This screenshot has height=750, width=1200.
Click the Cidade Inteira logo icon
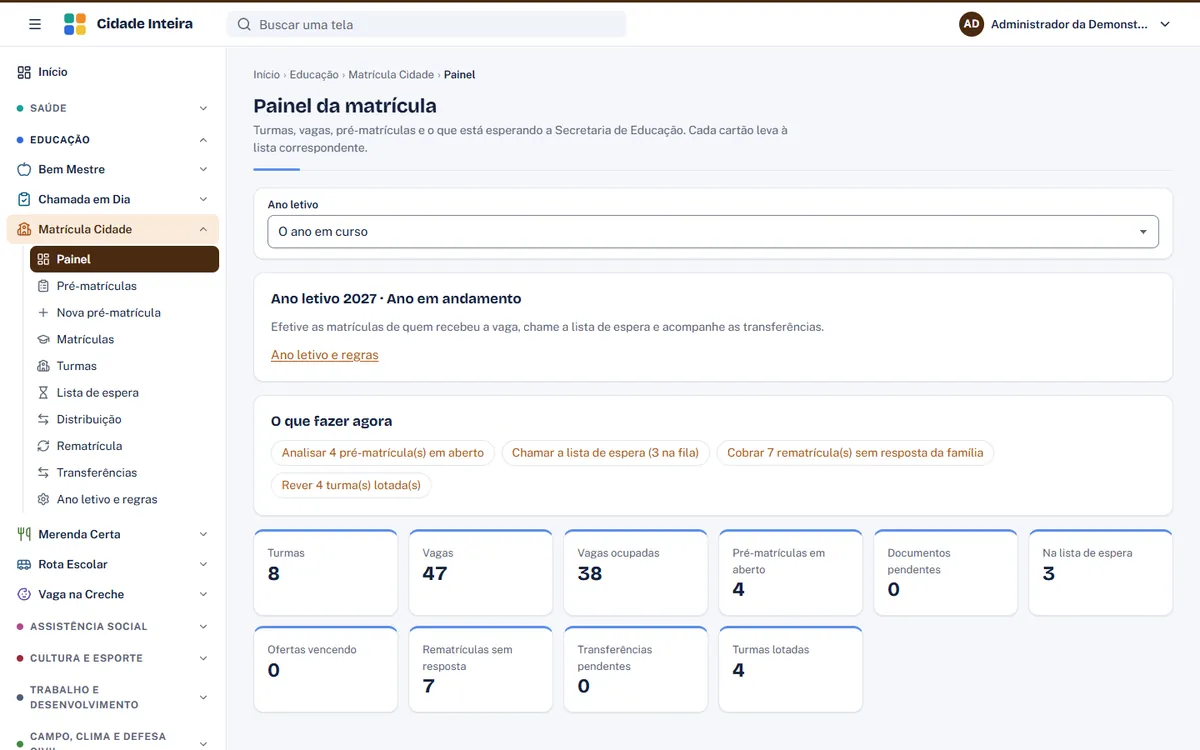[75, 24]
